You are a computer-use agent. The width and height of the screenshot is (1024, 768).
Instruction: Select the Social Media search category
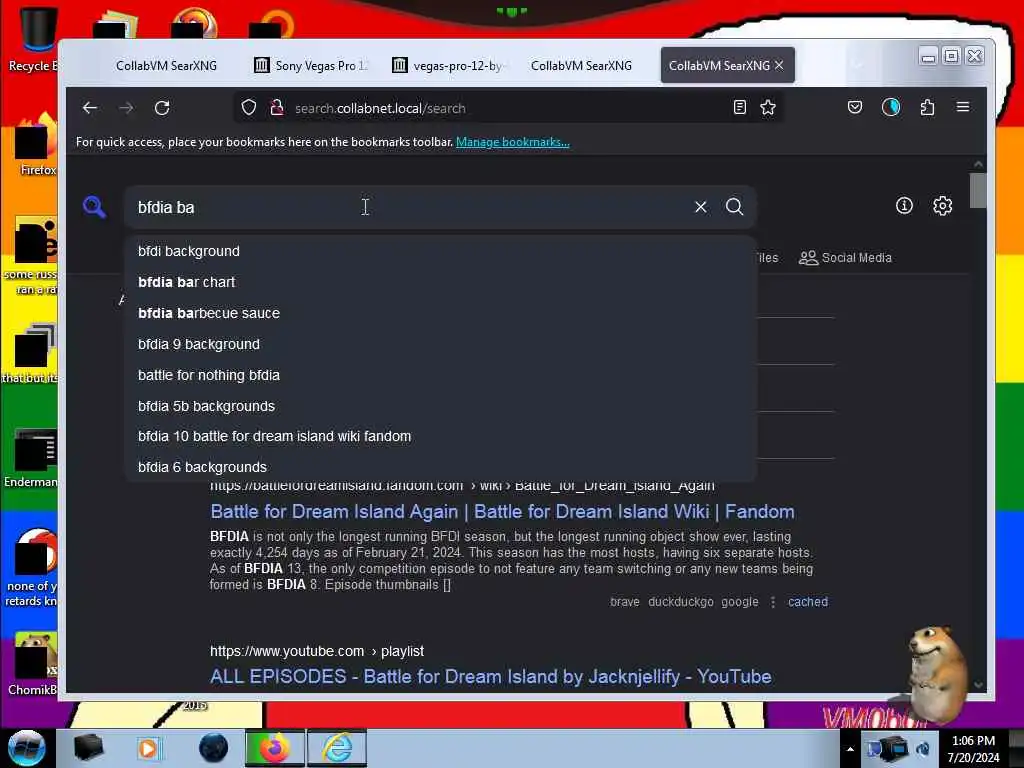click(845, 258)
